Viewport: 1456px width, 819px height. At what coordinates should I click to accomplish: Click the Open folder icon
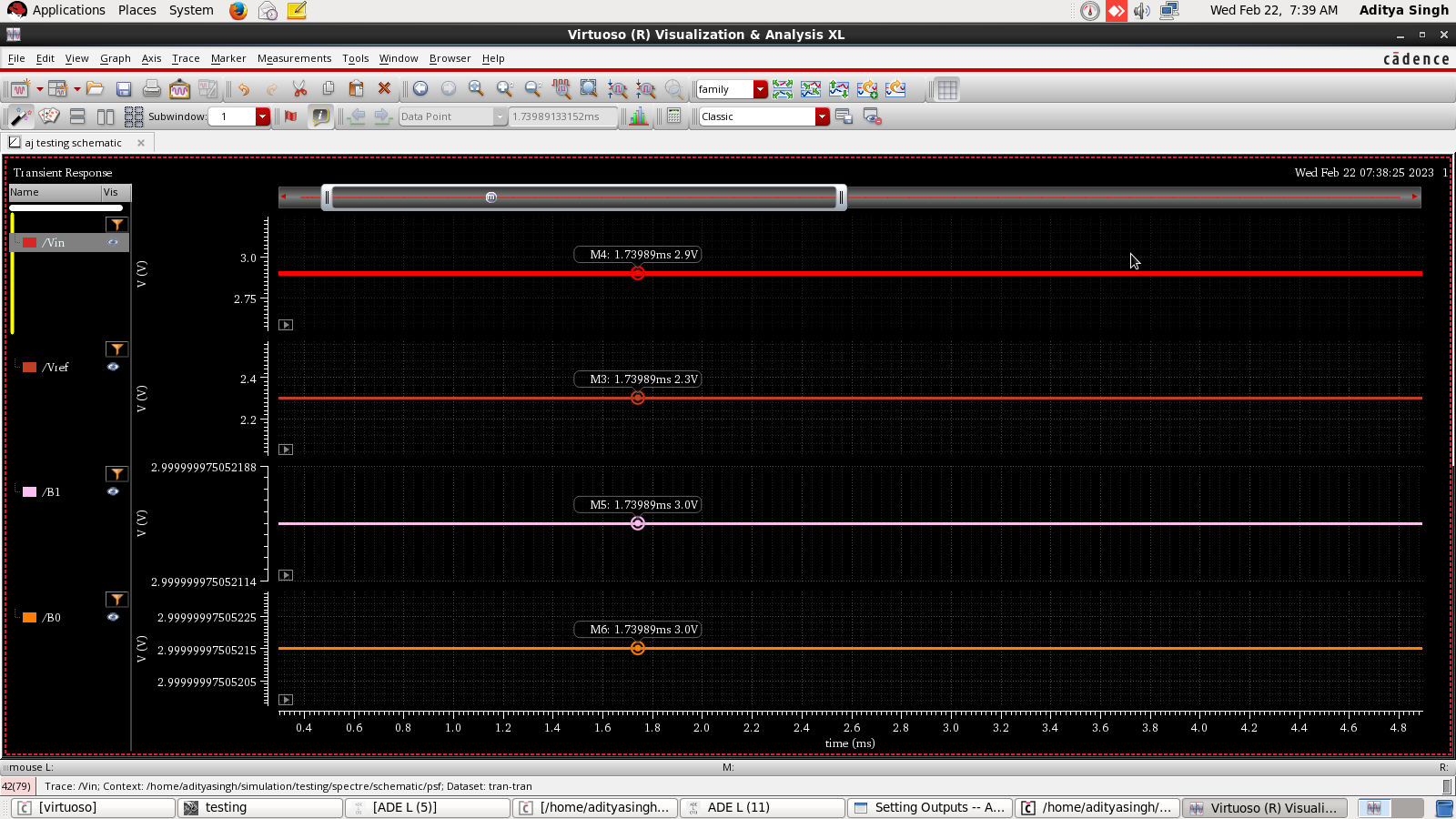96,89
